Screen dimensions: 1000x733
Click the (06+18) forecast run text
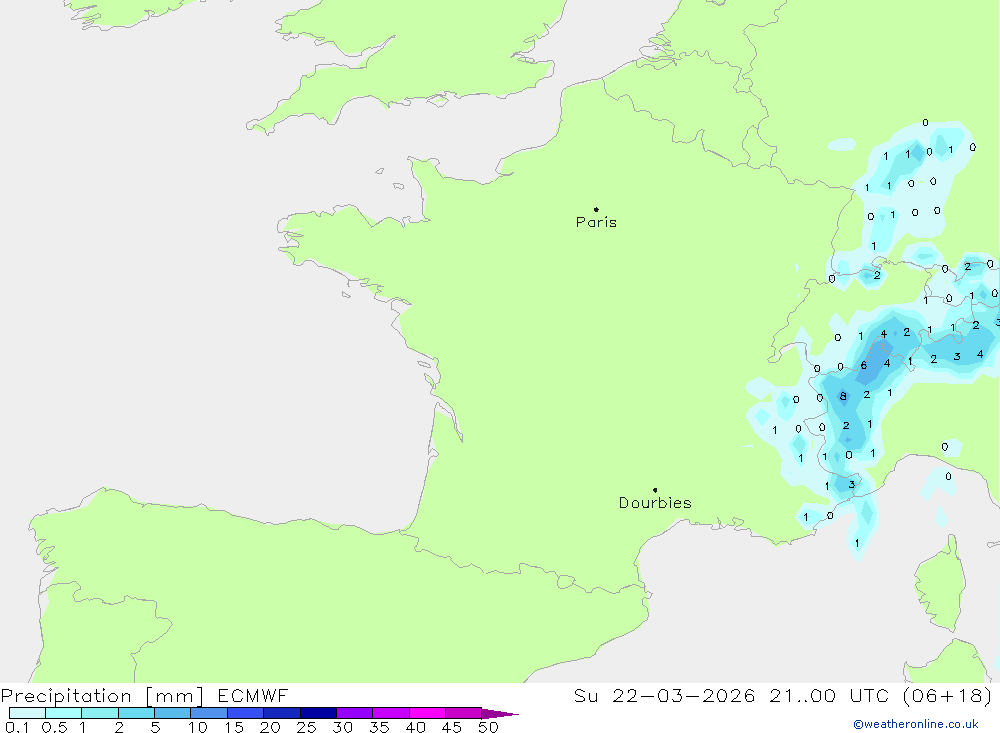[x=948, y=695]
